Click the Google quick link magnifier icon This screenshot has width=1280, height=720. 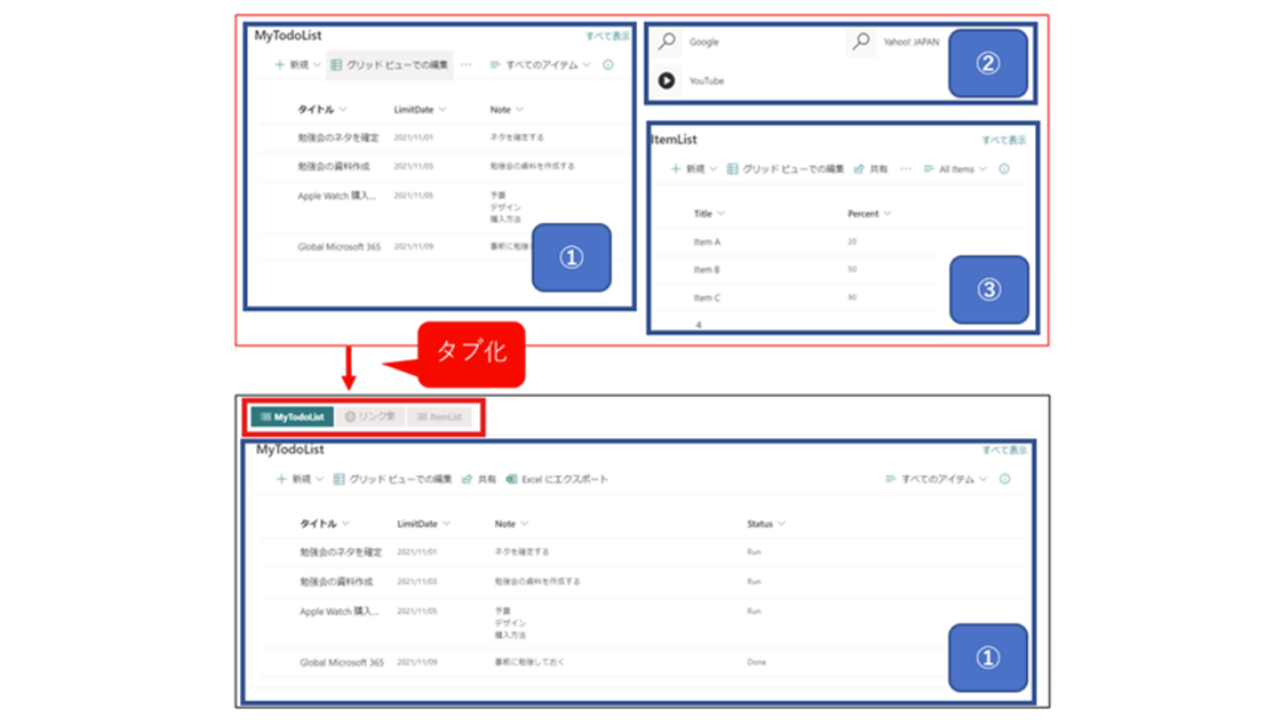[x=667, y=42]
